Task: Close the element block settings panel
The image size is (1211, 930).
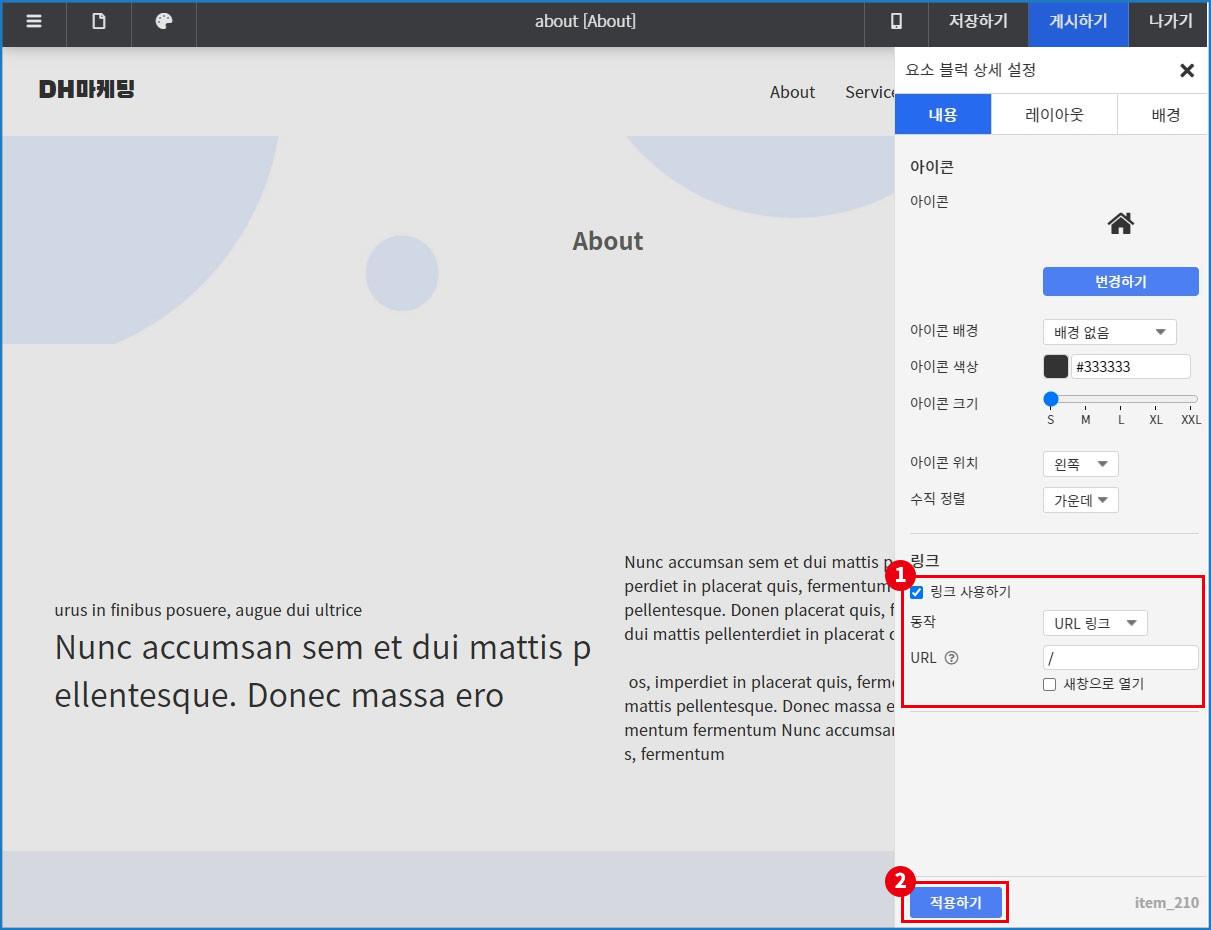Action: coord(1187,70)
